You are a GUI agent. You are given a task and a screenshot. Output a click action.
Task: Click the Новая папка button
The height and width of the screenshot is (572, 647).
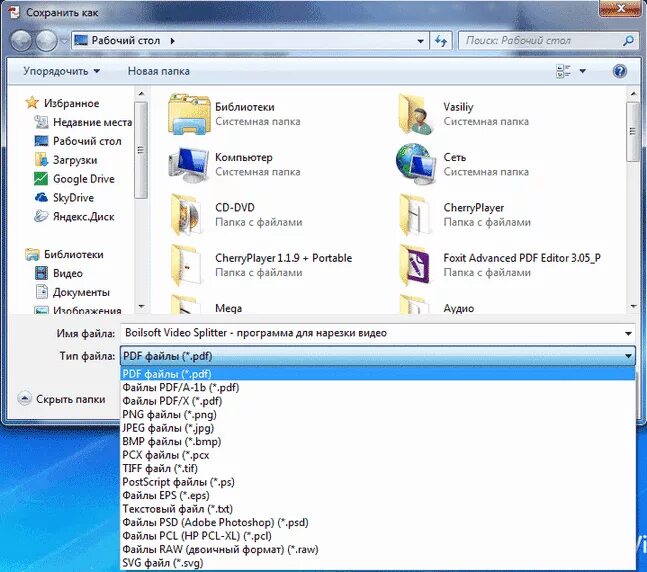158,71
